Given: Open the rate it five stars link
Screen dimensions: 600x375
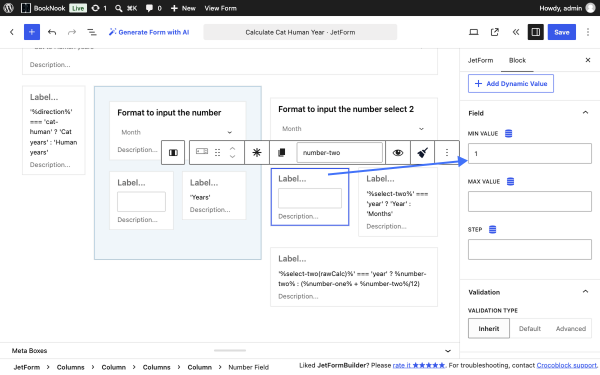Looking at the screenshot, I should [x=419, y=365].
